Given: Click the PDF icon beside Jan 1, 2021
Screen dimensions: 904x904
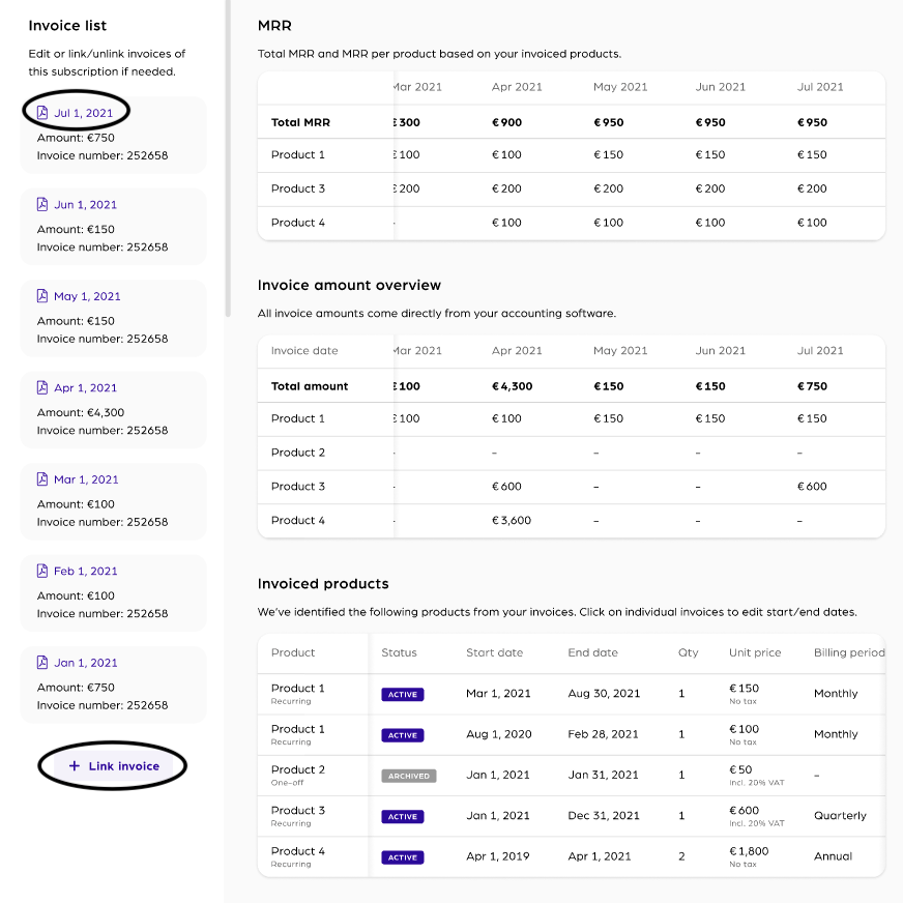Looking at the screenshot, I should point(42,662).
